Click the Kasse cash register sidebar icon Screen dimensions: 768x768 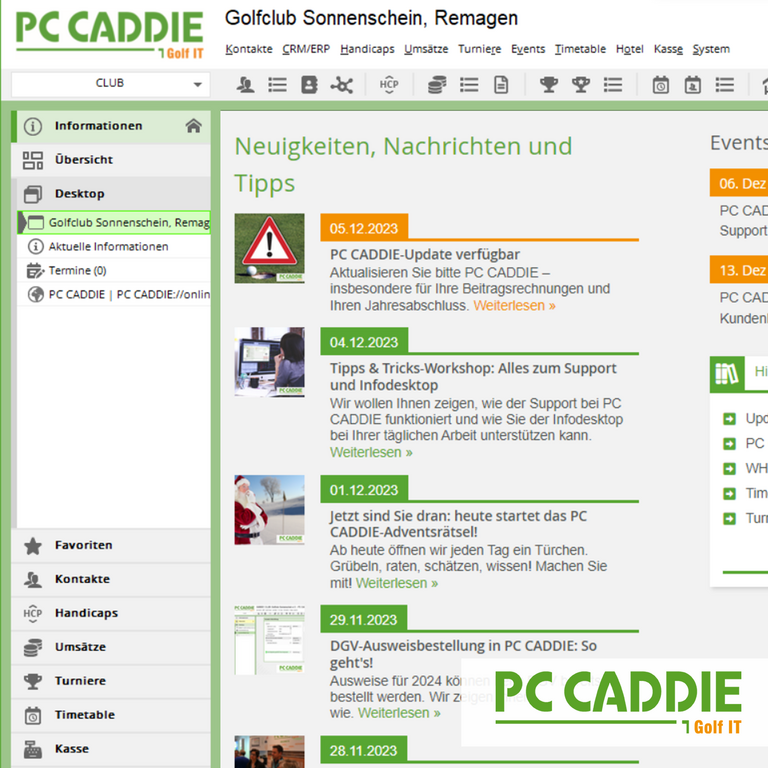click(33, 749)
